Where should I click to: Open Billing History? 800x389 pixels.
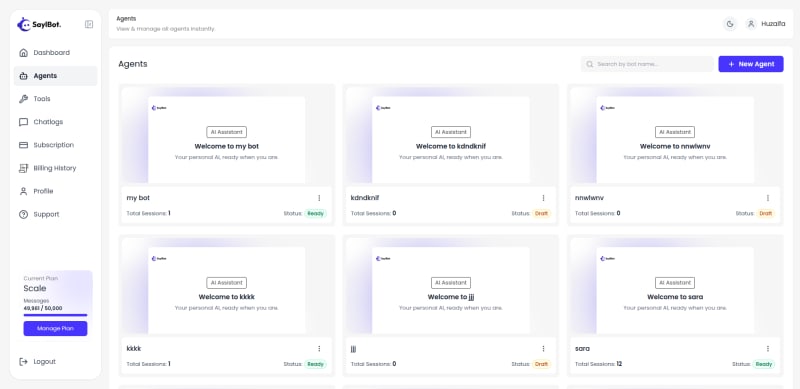coord(56,168)
